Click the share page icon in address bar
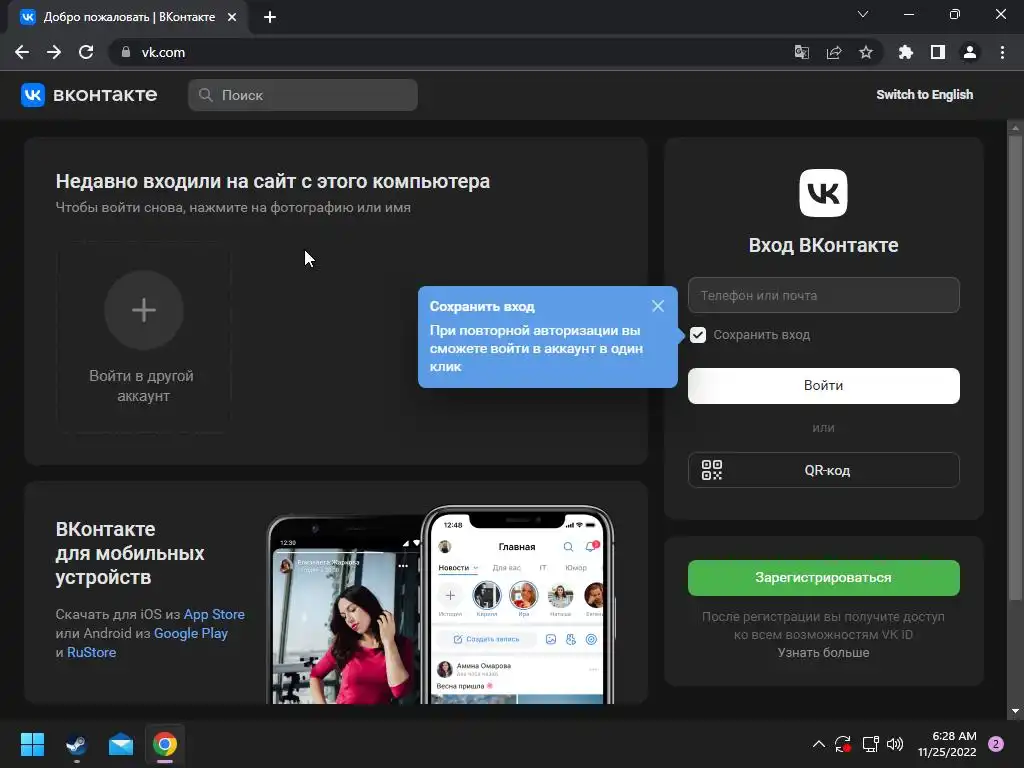The image size is (1024, 768). coord(834,52)
